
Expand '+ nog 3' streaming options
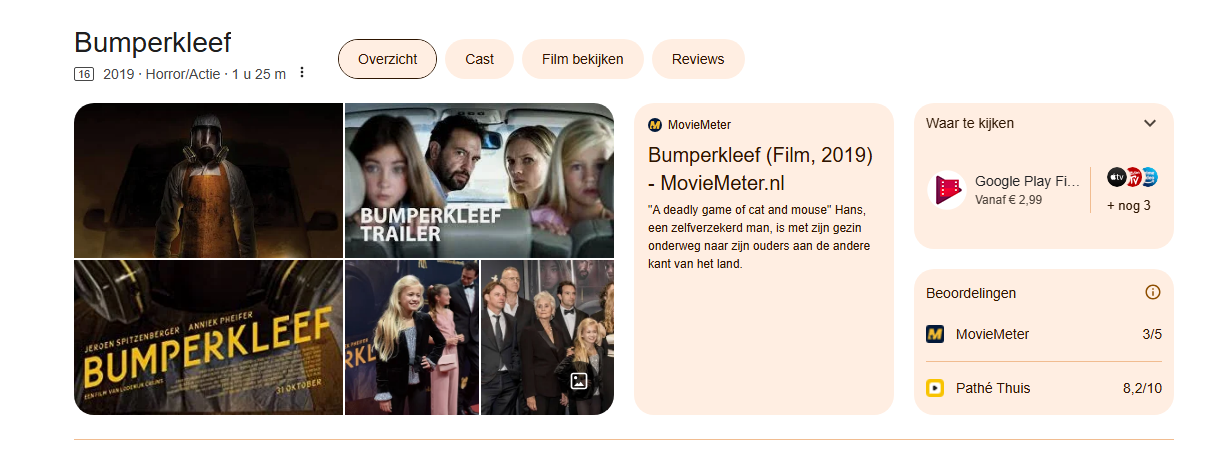click(x=1128, y=206)
